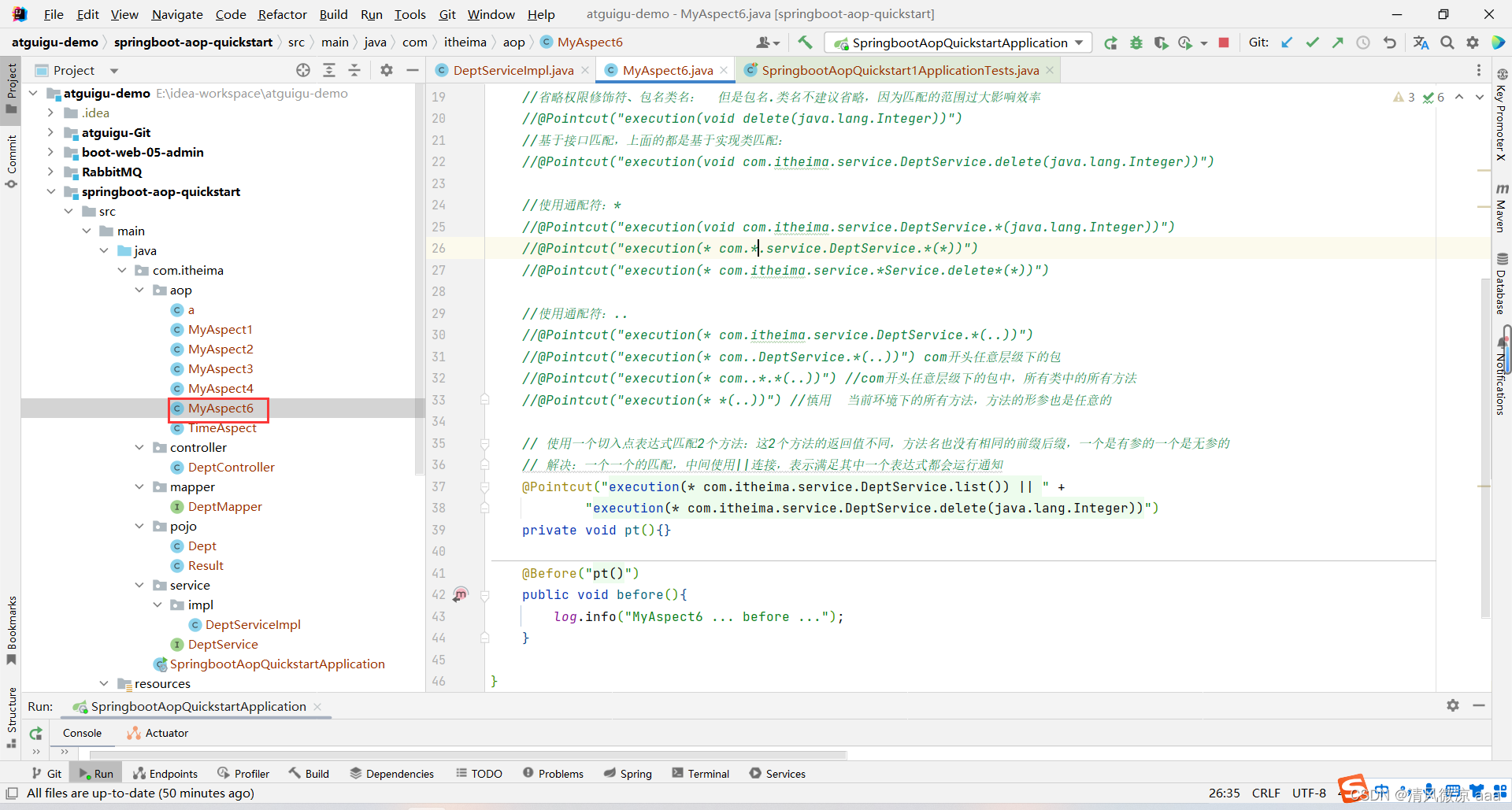Open Run panel settings gear
Screen dimensions: 1512x810
click(x=1453, y=705)
